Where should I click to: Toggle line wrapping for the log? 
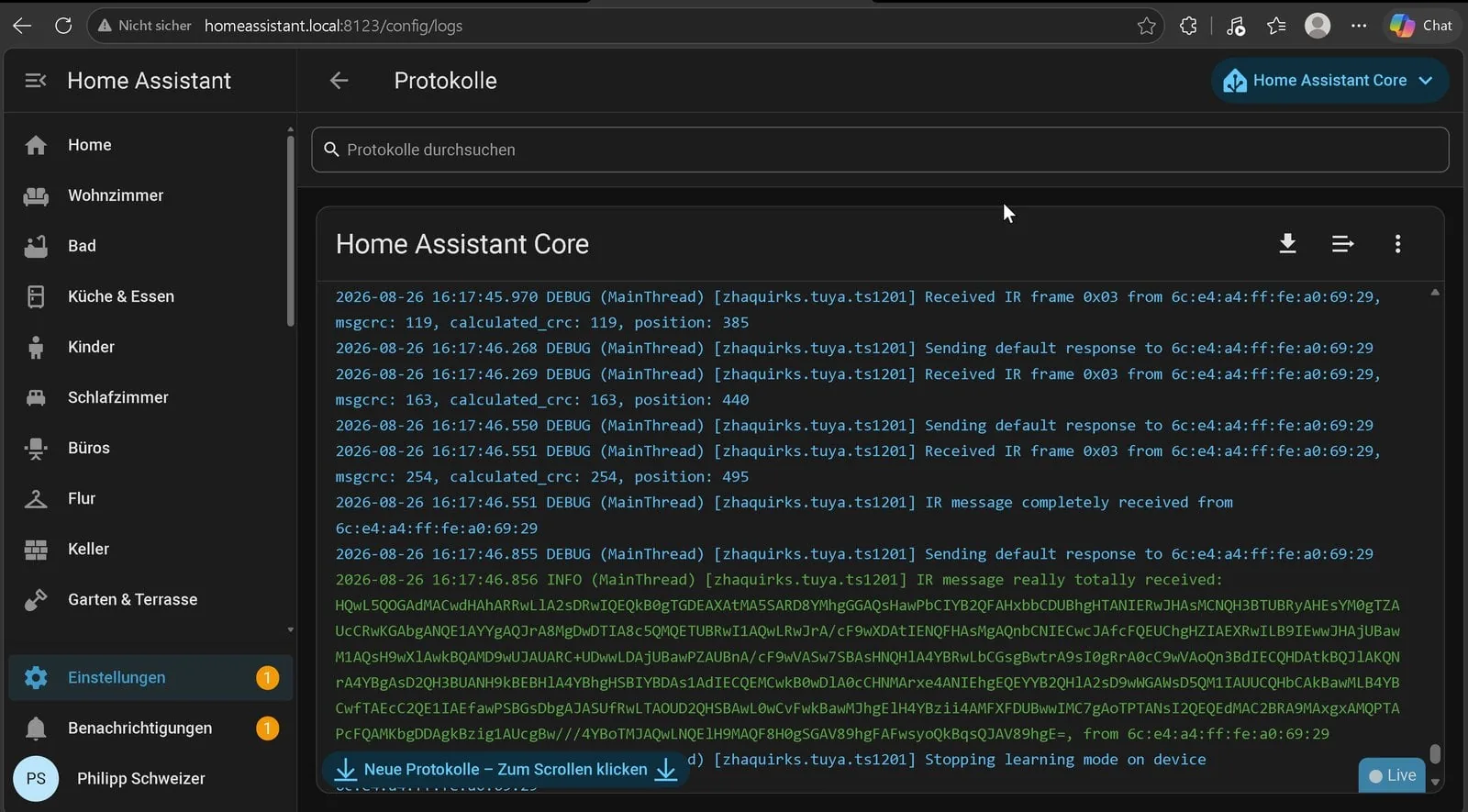coord(1342,243)
